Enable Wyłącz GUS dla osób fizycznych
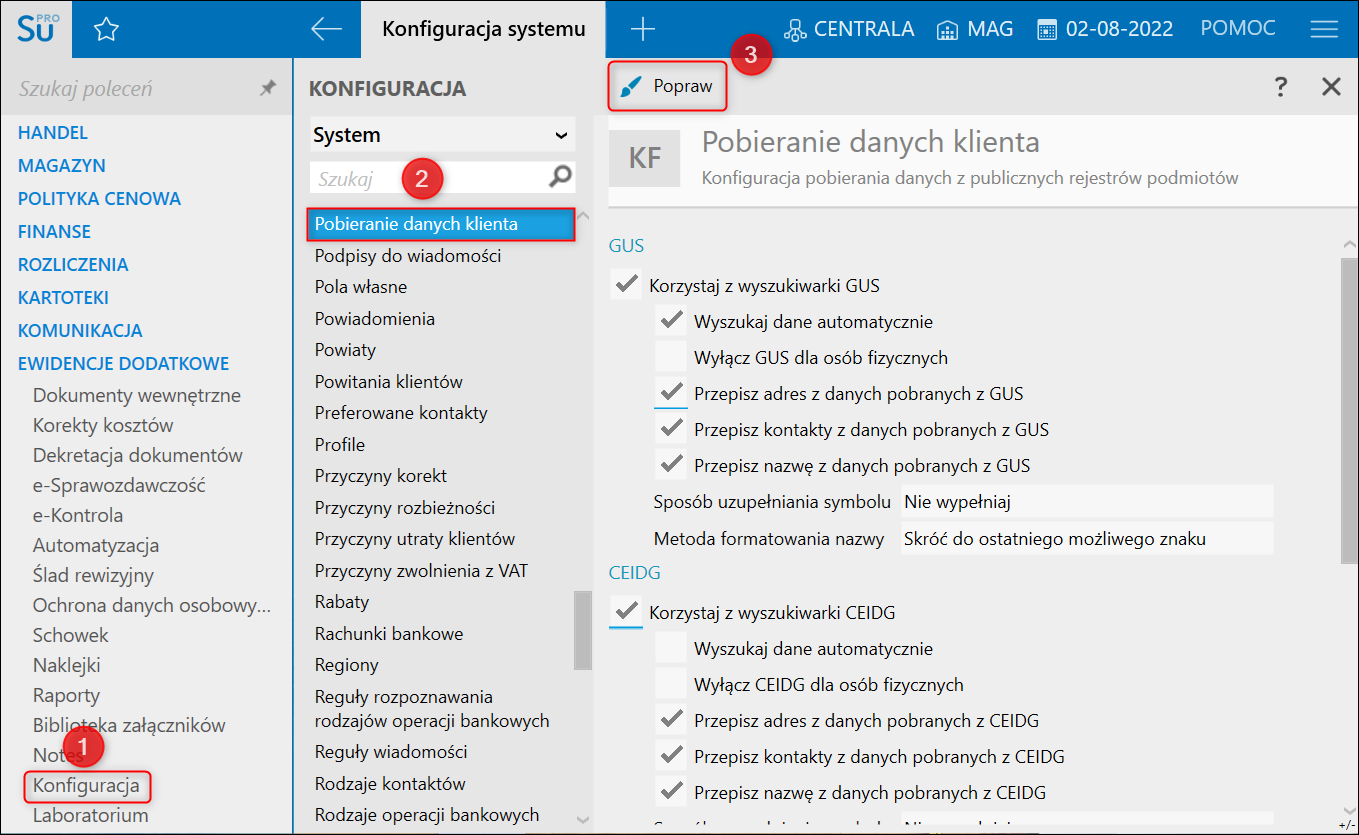This screenshot has height=835, width=1359. coord(671,357)
